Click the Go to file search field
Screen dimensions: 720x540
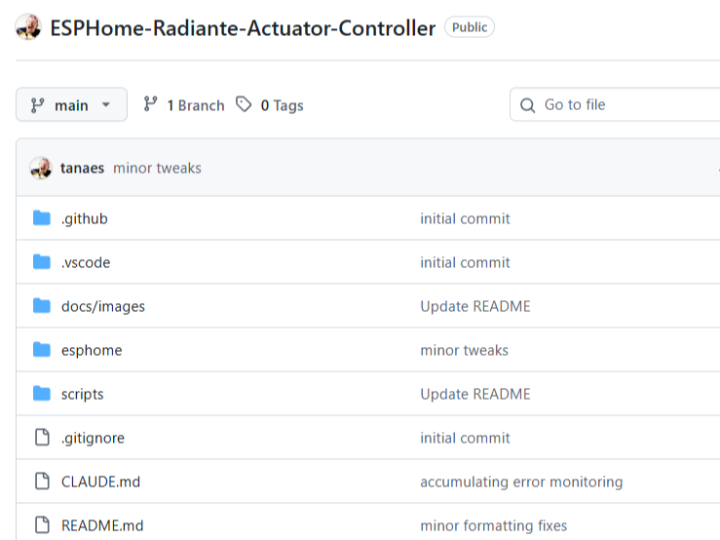(x=620, y=105)
